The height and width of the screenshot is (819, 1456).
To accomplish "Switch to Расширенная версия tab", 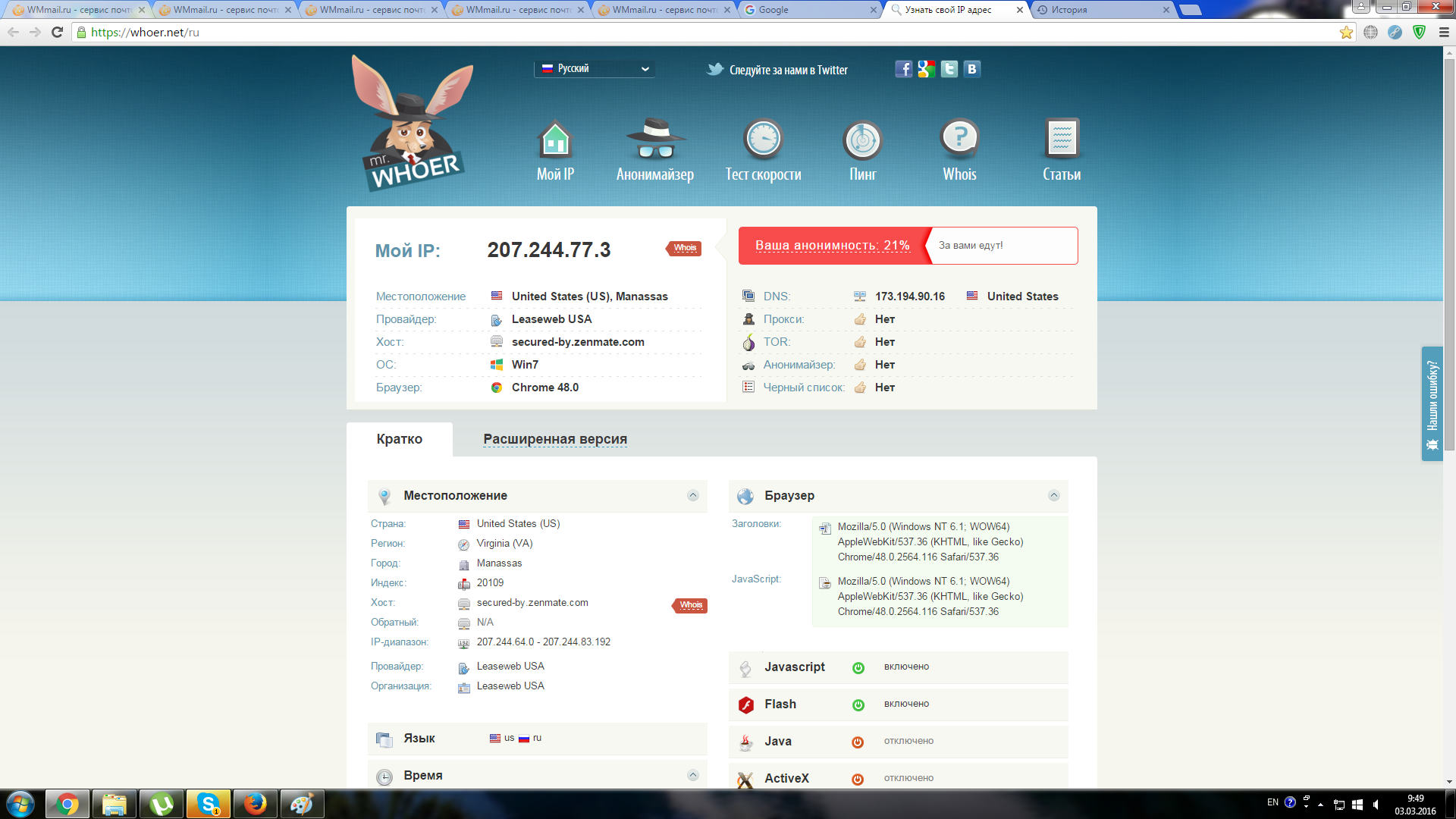I will (555, 439).
